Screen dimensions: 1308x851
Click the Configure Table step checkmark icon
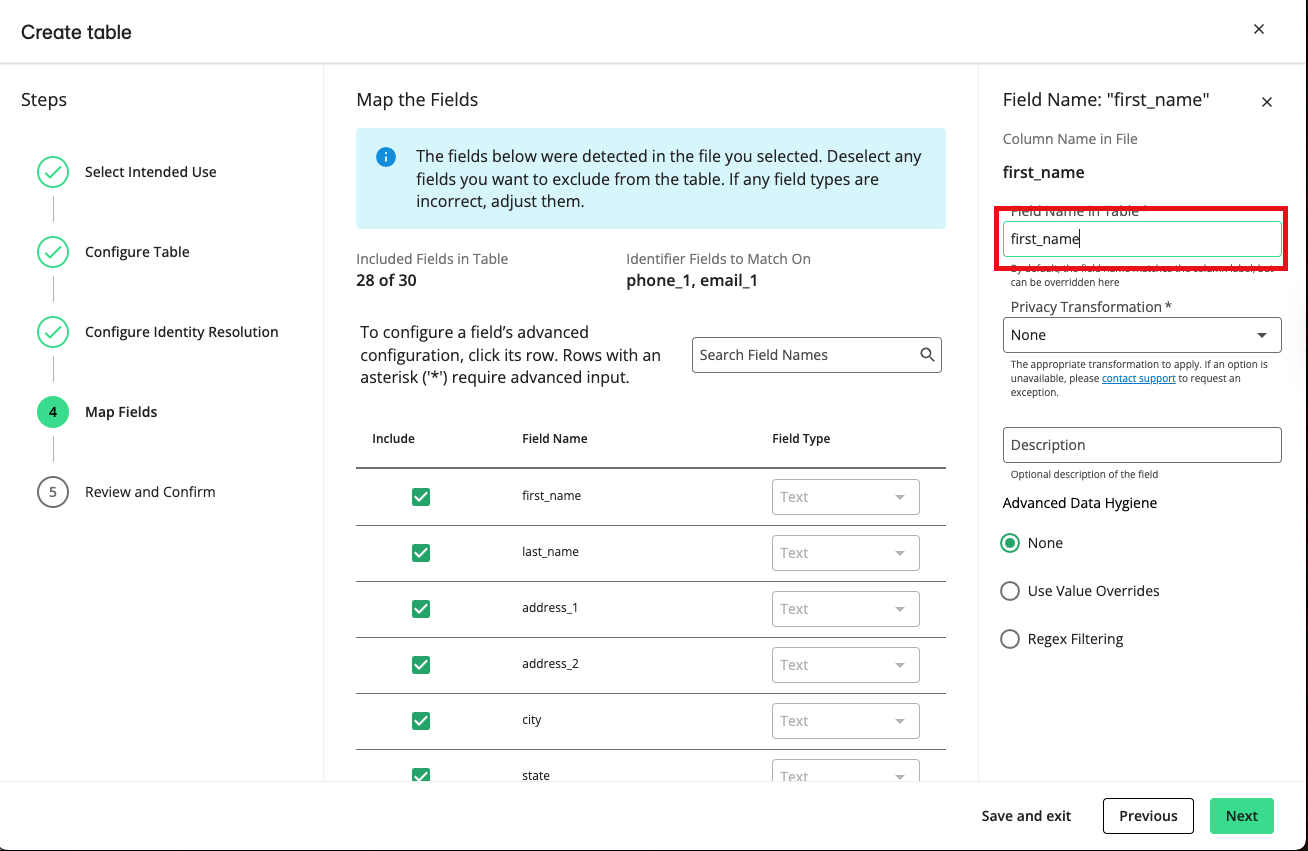coord(53,252)
